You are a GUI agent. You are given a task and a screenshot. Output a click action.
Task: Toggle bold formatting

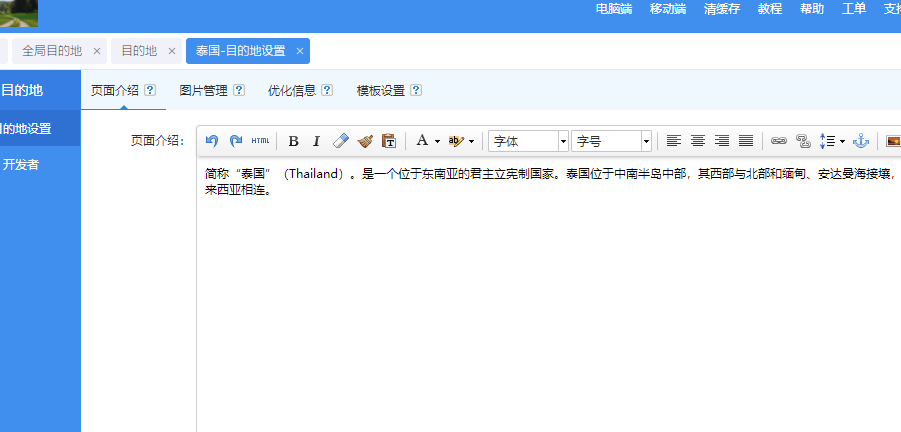pyautogui.click(x=293, y=141)
